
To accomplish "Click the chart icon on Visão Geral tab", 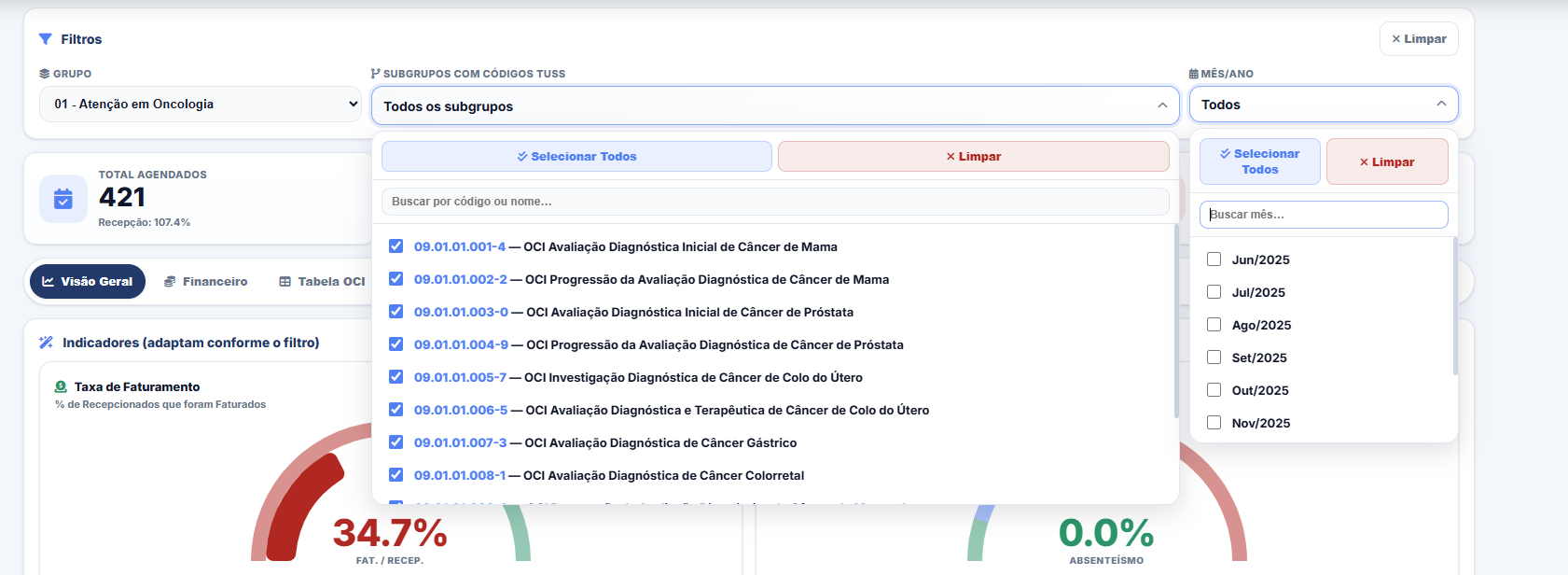I will [x=48, y=281].
